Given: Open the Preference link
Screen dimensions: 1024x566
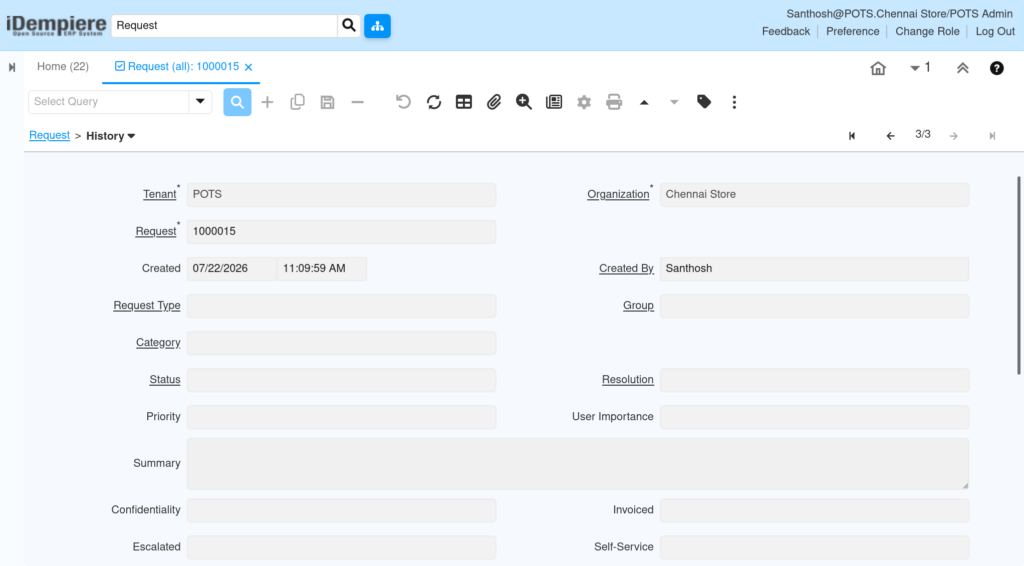Looking at the screenshot, I should (x=852, y=31).
